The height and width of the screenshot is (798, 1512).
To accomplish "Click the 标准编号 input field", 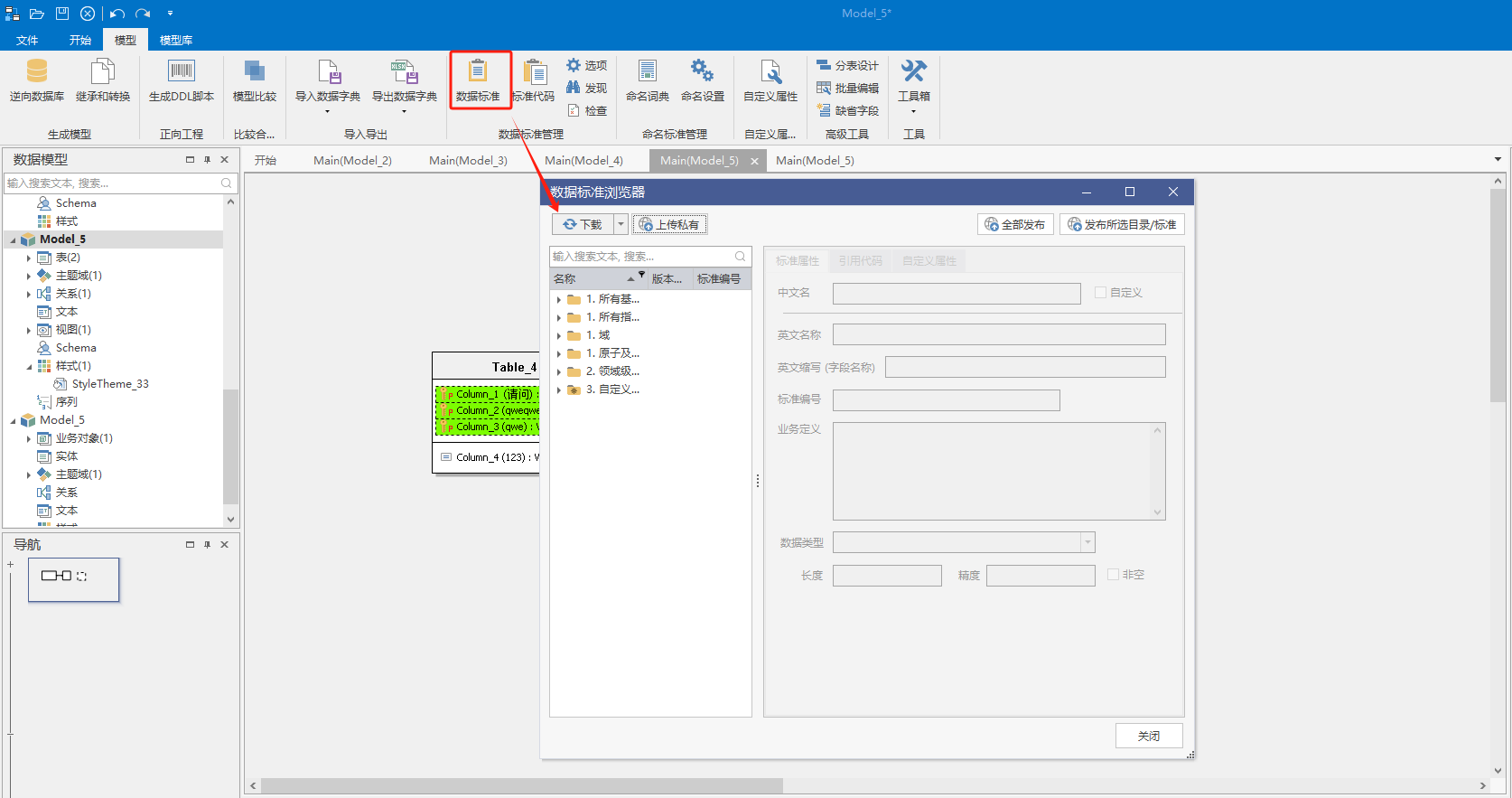I will click(x=946, y=399).
